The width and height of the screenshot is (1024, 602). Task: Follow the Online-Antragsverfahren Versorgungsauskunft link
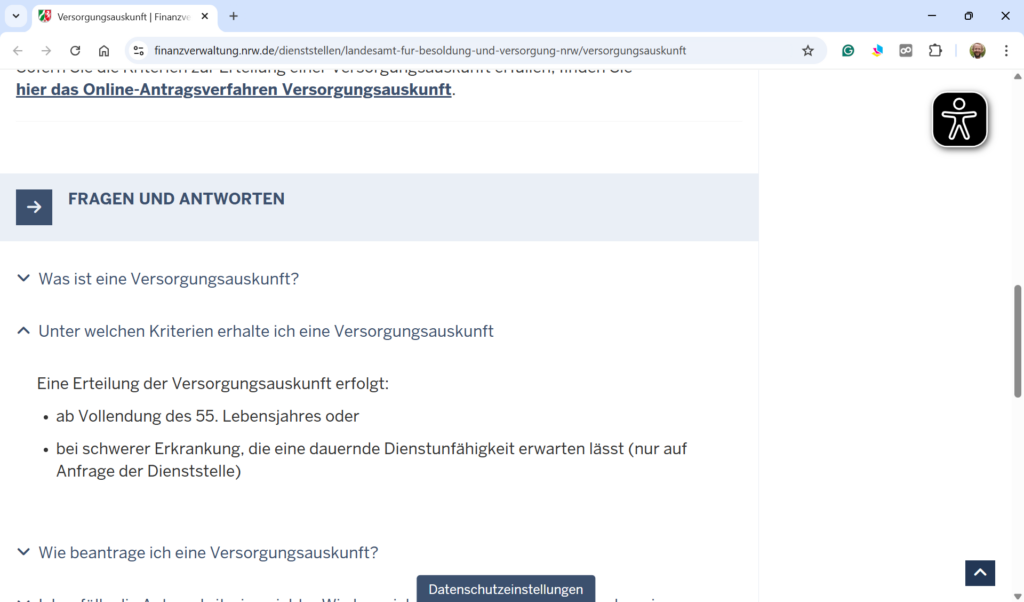(234, 90)
